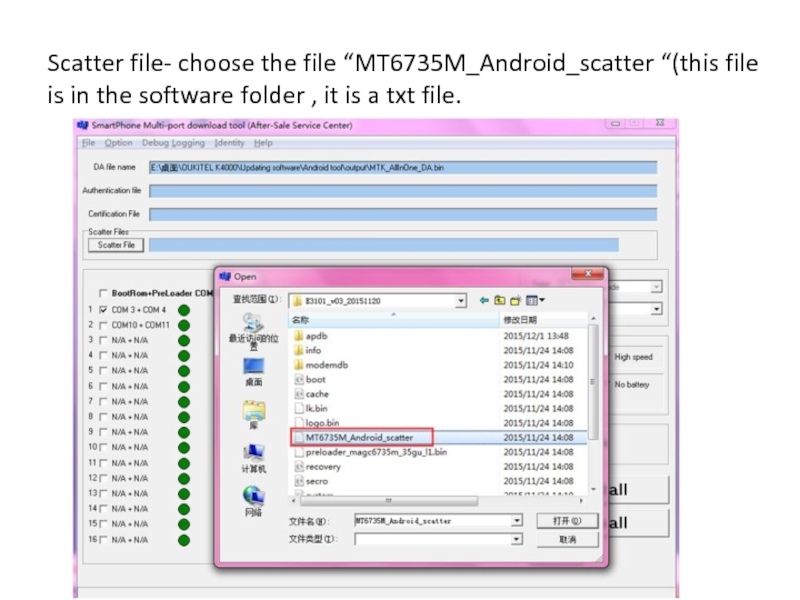Expand the file type (文件类型) dropdown

tap(517, 539)
